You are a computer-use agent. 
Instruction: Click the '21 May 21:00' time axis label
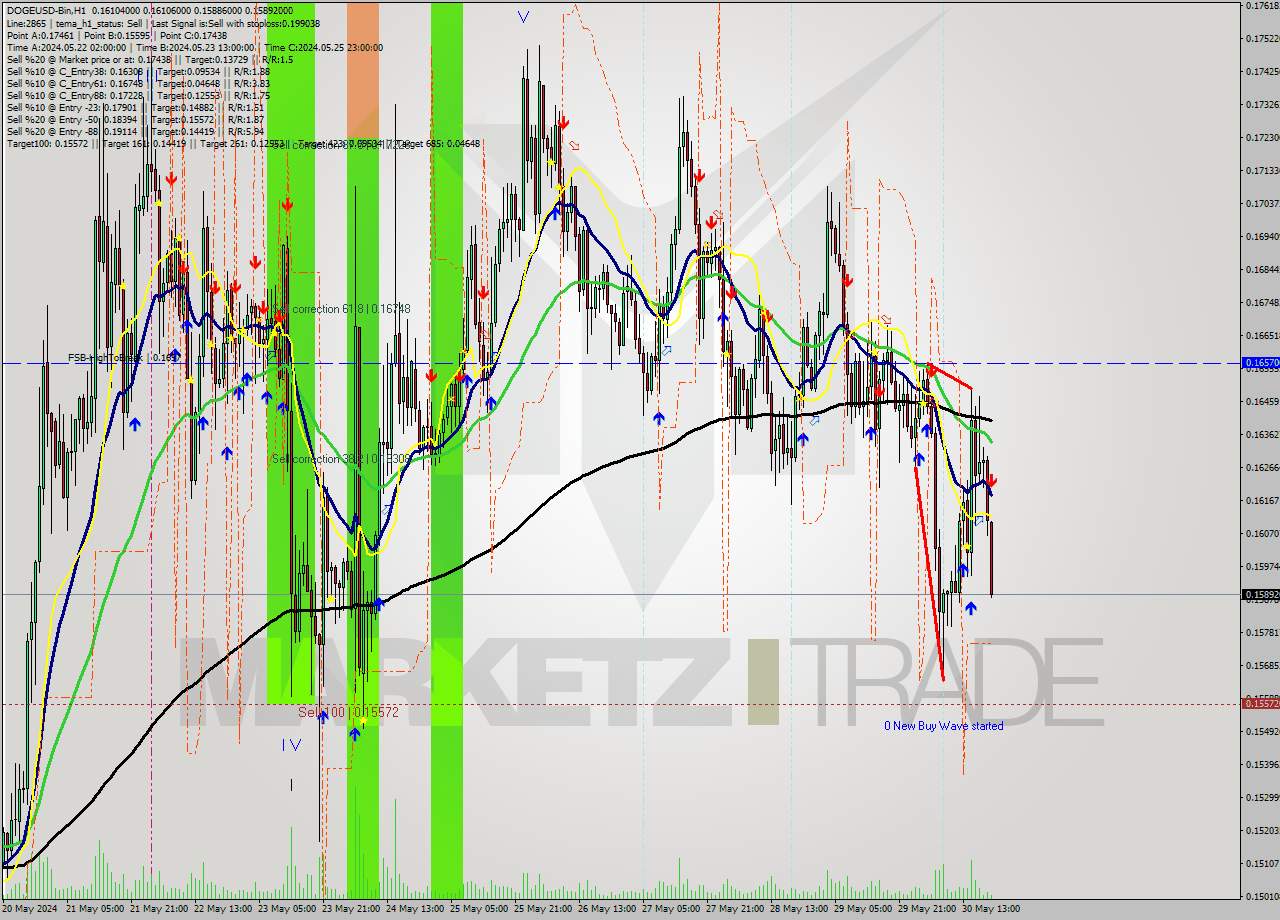[158, 909]
